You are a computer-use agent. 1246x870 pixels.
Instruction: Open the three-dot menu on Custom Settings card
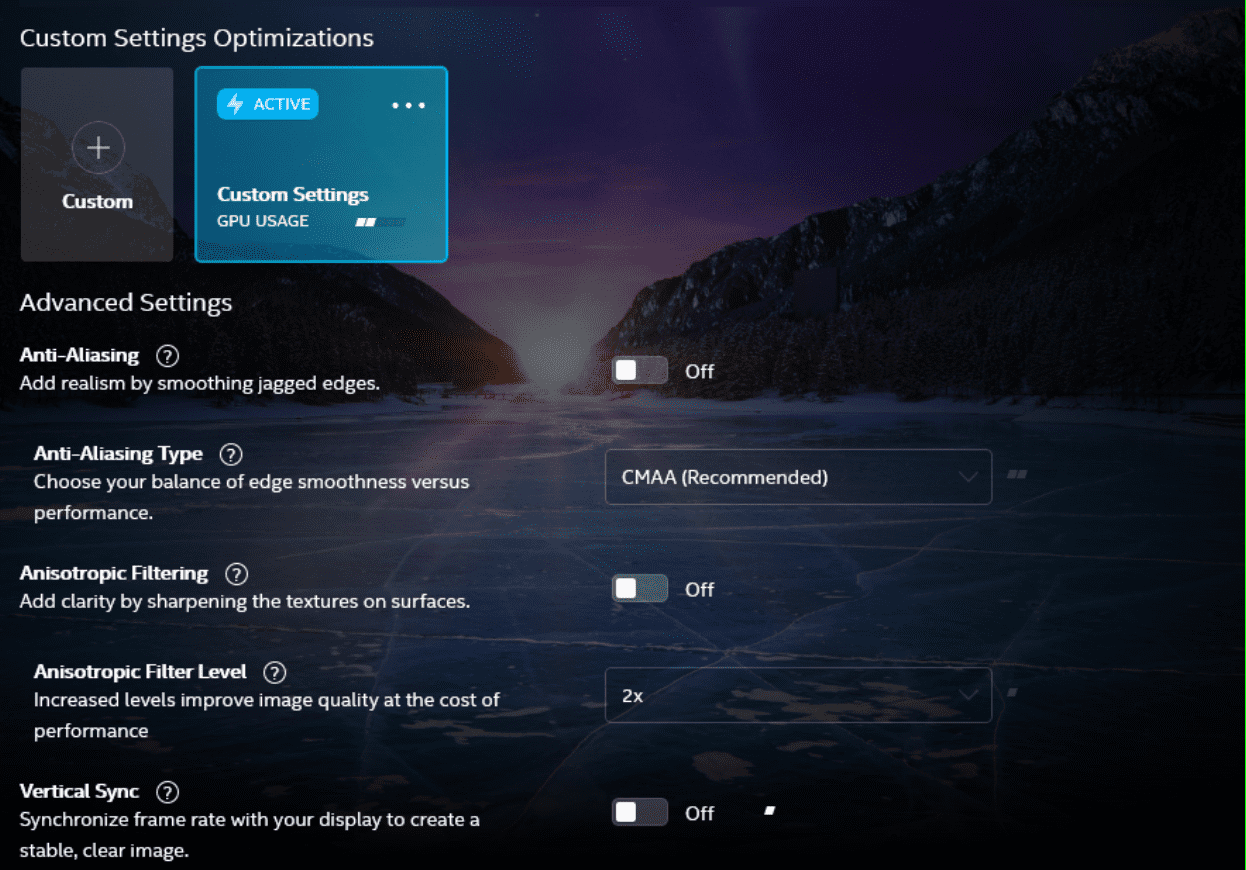[x=408, y=103]
